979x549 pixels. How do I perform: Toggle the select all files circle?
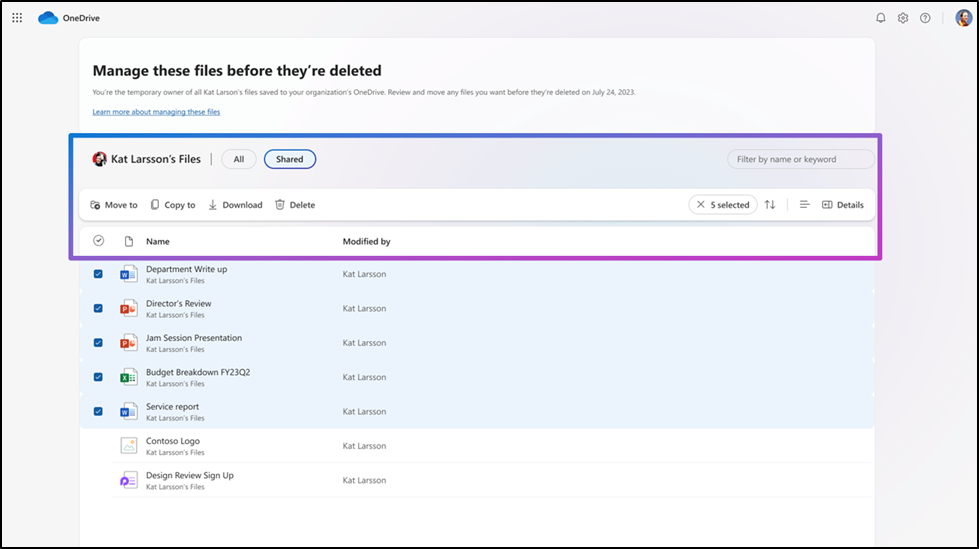click(x=98, y=241)
